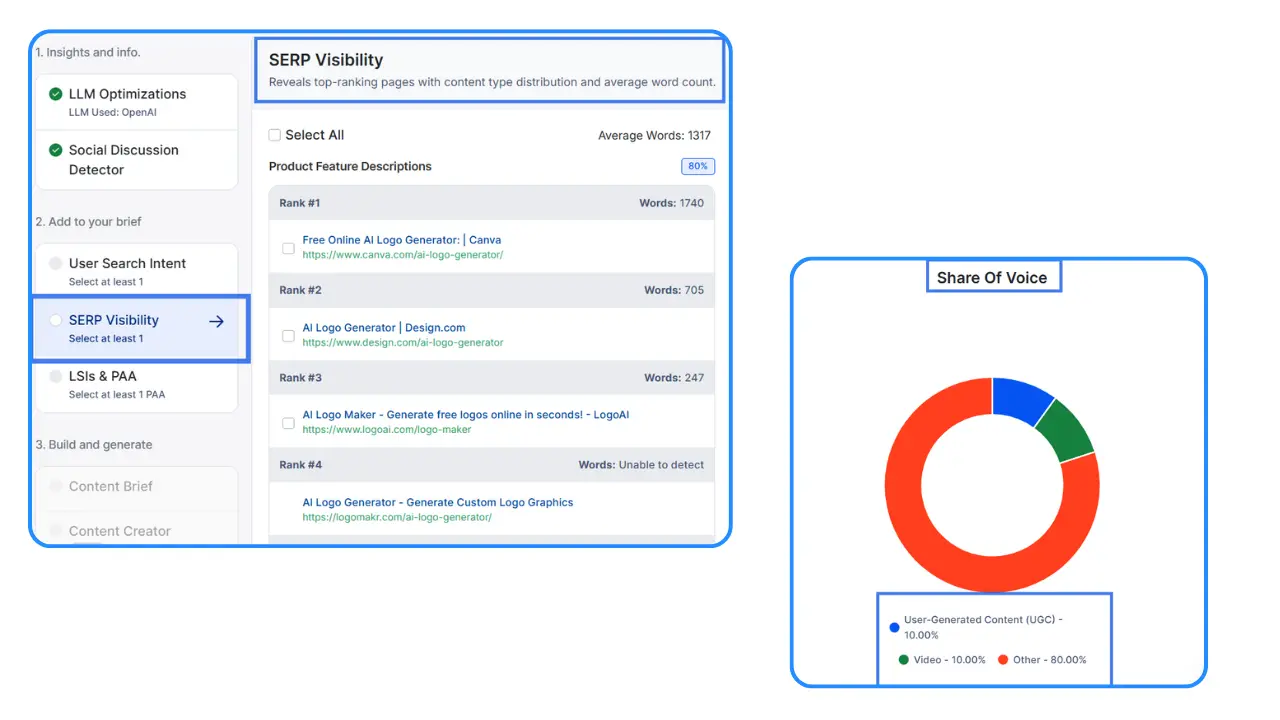Check the Rank #3 LogoAI result
The height and width of the screenshot is (720, 1280).
pos(288,423)
